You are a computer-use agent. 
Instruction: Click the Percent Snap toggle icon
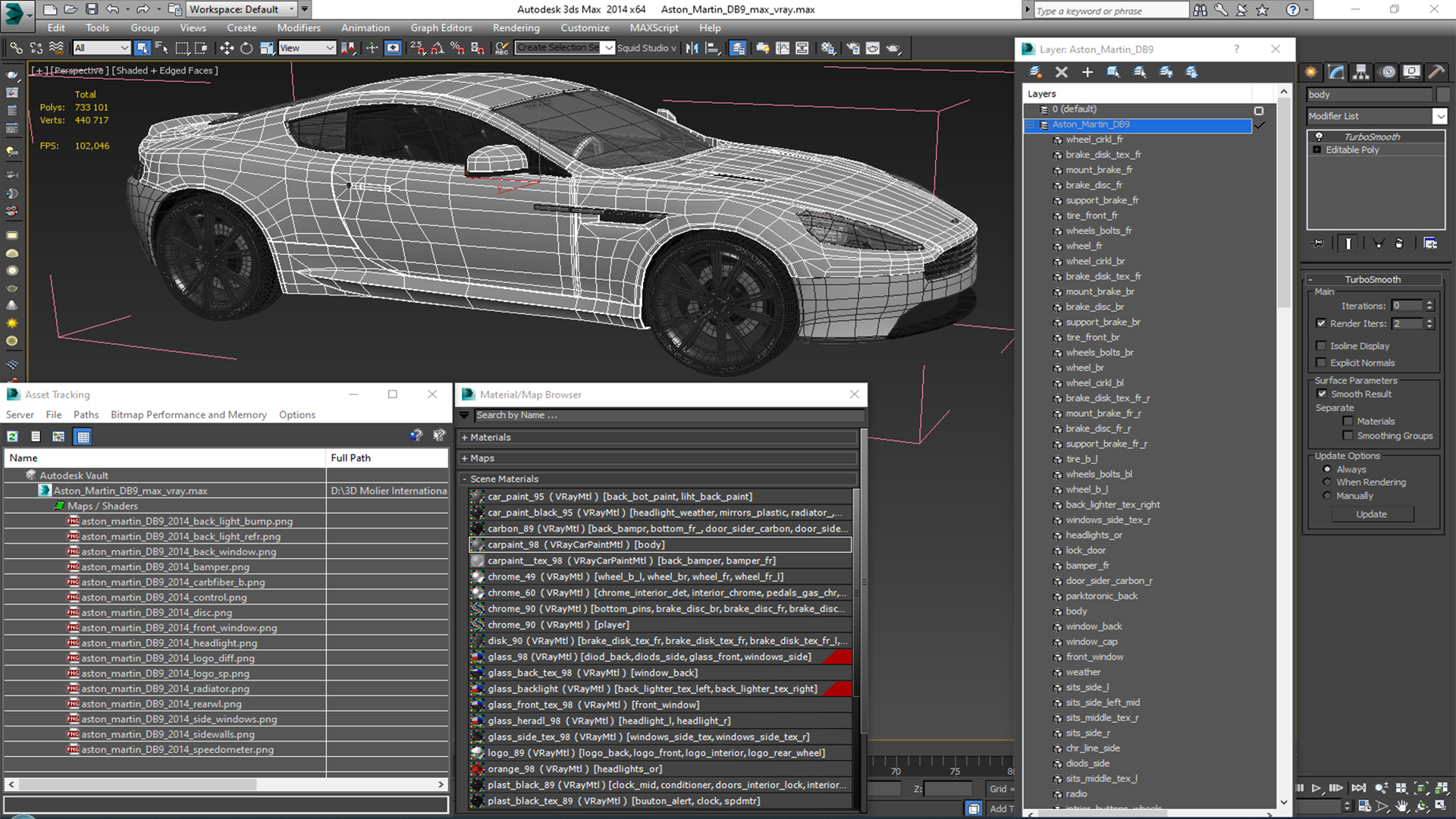coord(457,48)
